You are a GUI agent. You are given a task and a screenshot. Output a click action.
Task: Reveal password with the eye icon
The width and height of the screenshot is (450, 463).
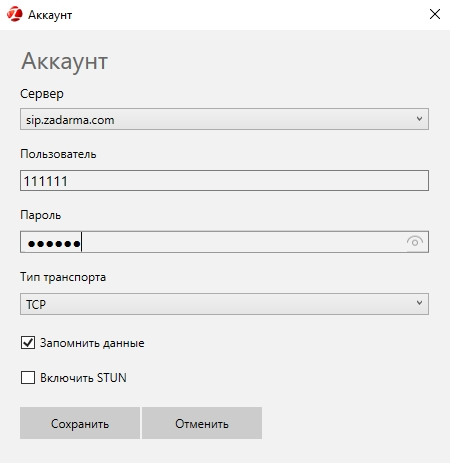click(415, 242)
